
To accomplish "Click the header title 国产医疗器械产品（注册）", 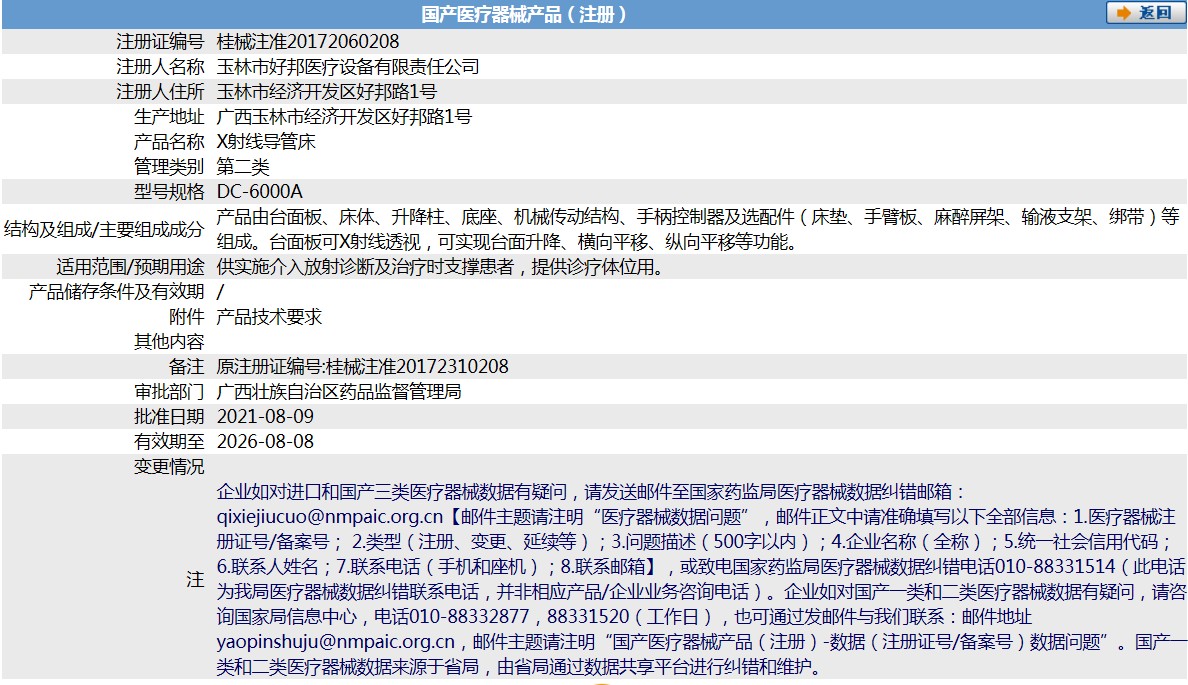I will (x=524, y=14).
